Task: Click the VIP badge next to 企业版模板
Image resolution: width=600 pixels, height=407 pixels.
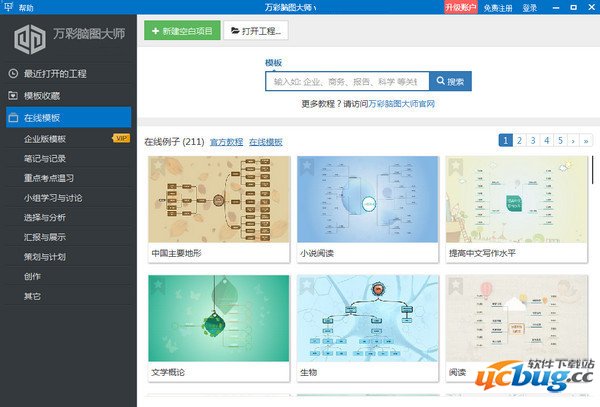Action: [121, 139]
